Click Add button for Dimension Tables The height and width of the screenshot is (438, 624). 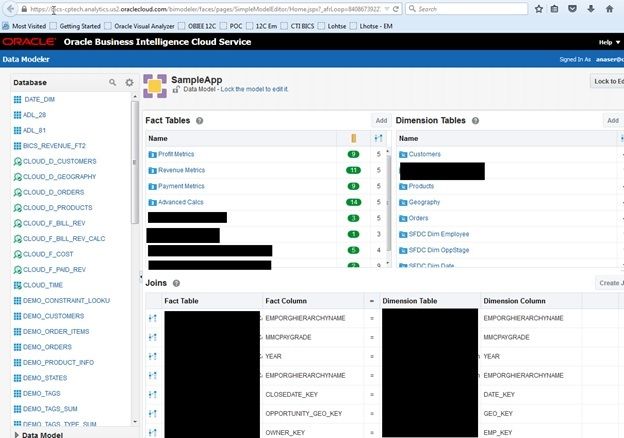click(613, 121)
